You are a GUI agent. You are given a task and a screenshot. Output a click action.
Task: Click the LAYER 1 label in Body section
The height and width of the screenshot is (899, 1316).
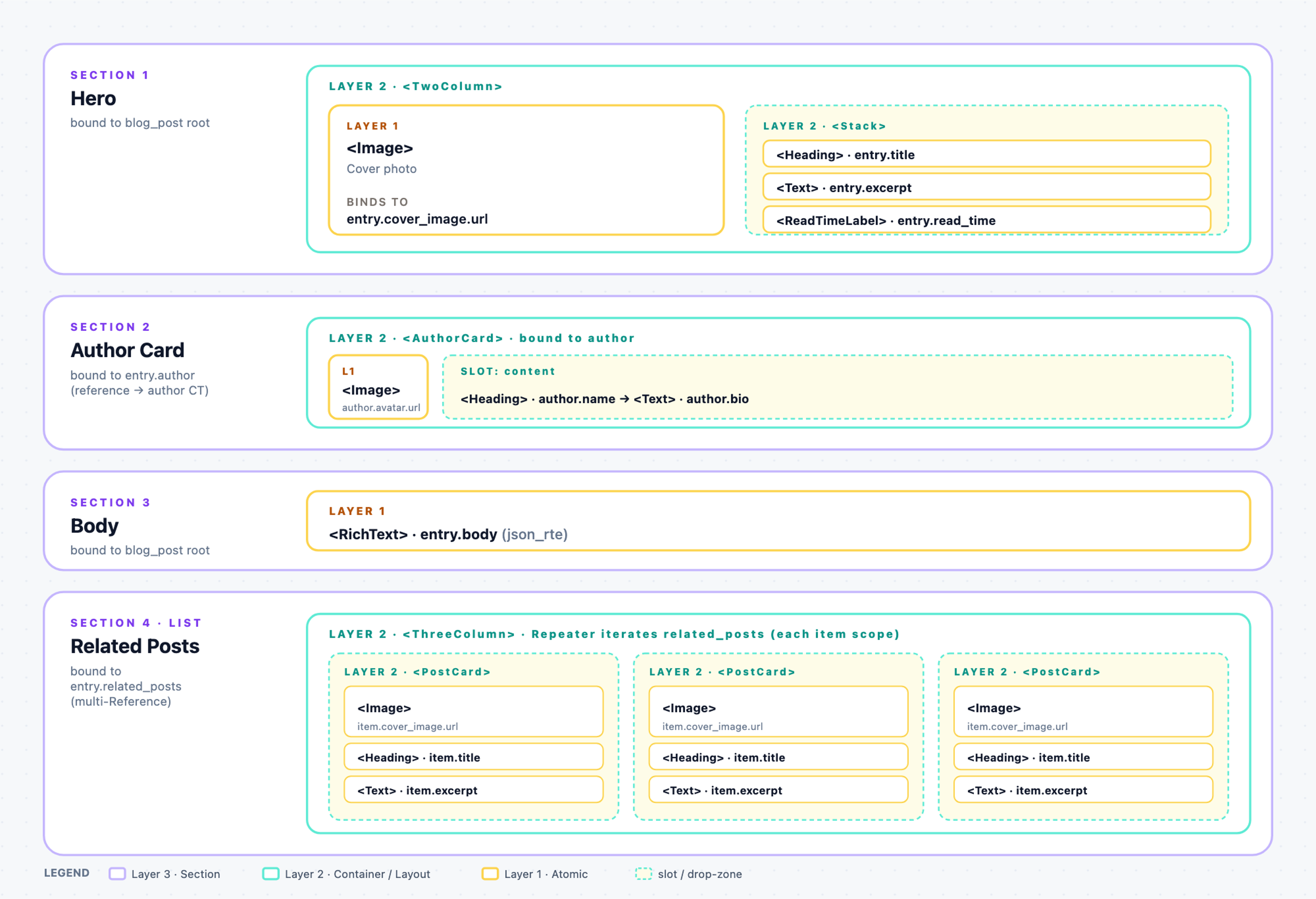pyautogui.click(x=357, y=510)
